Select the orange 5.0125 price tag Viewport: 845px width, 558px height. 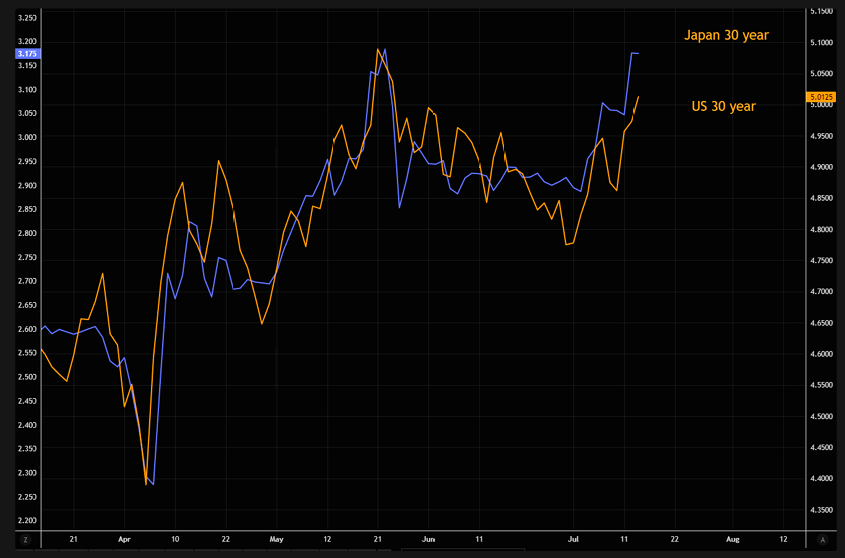point(820,97)
